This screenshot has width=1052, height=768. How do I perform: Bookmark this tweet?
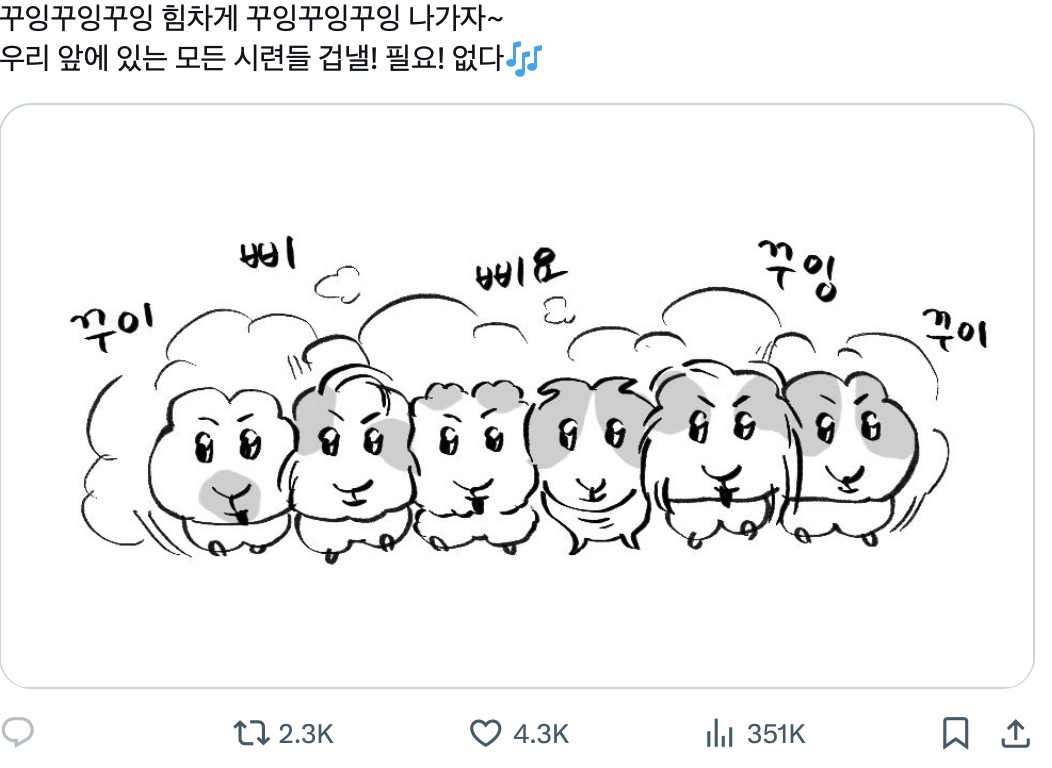(x=955, y=733)
